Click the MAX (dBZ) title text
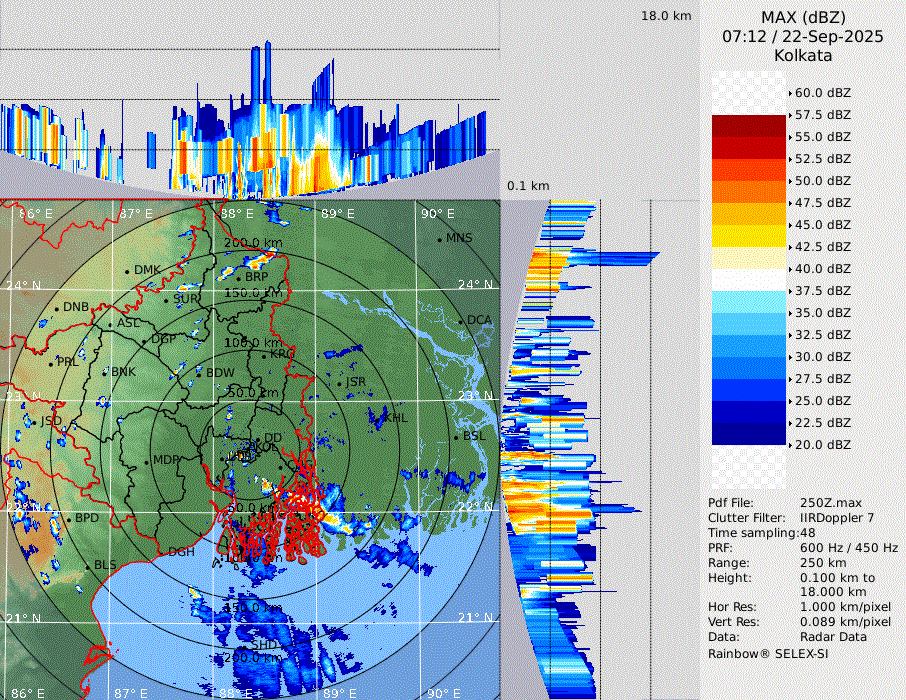The height and width of the screenshot is (700, 906). [802, 17]
